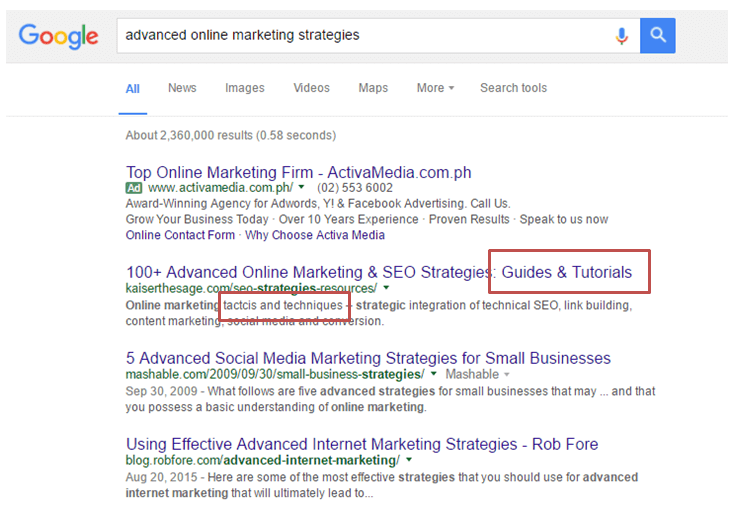Screen dimensions: 738x510
Task: Start voice search with microphone icon
Action: (x=621, y=36)
